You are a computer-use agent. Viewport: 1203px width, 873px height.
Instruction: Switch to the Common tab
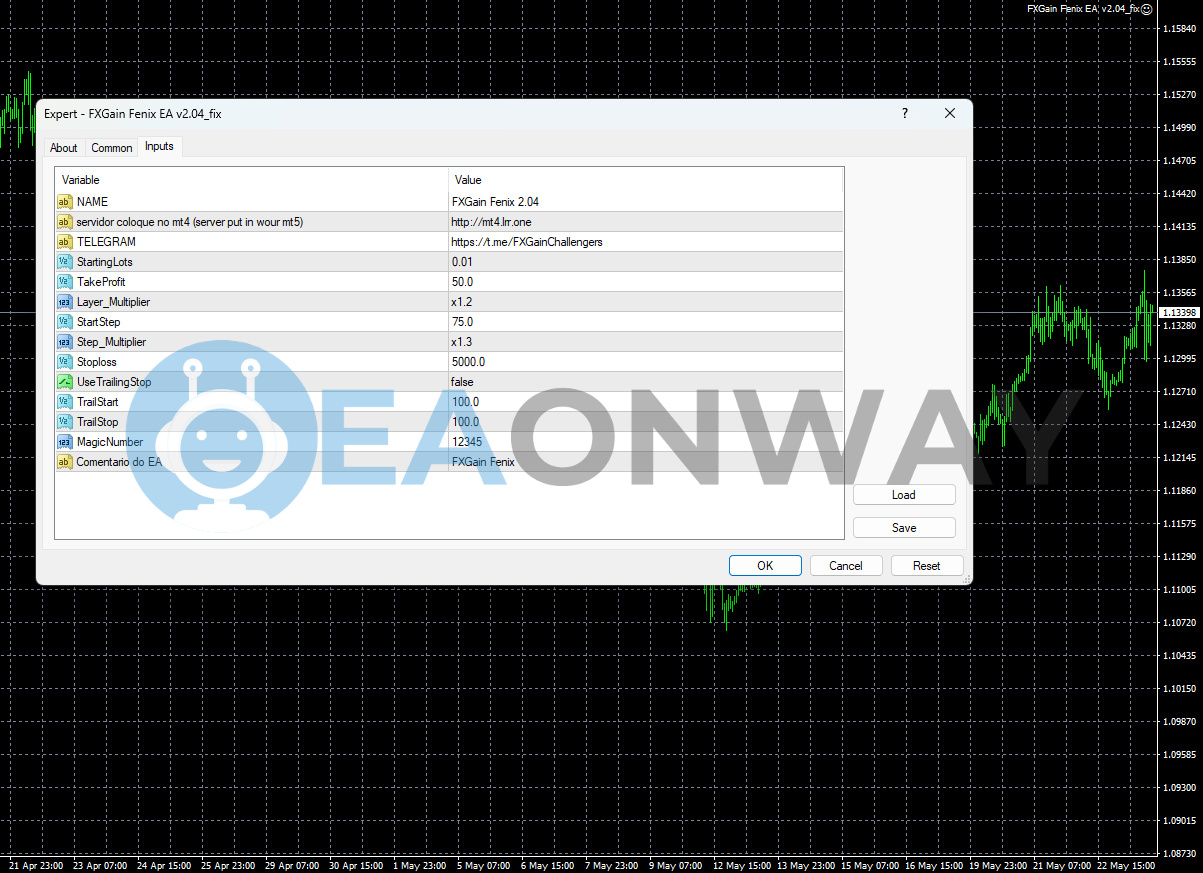tap(112, 148)
